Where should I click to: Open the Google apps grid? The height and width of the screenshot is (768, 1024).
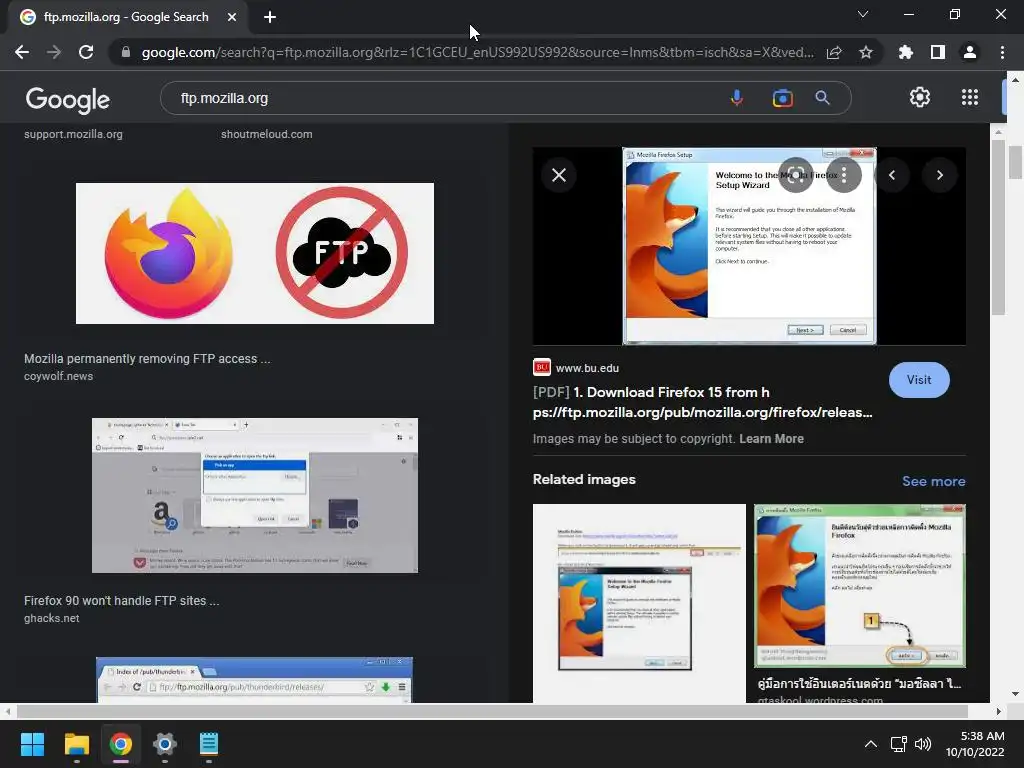pos(970,97)
